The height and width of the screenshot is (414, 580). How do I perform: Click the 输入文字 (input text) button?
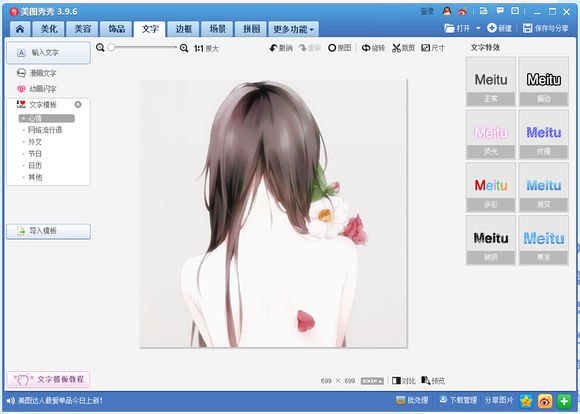(x=48, y=53)
